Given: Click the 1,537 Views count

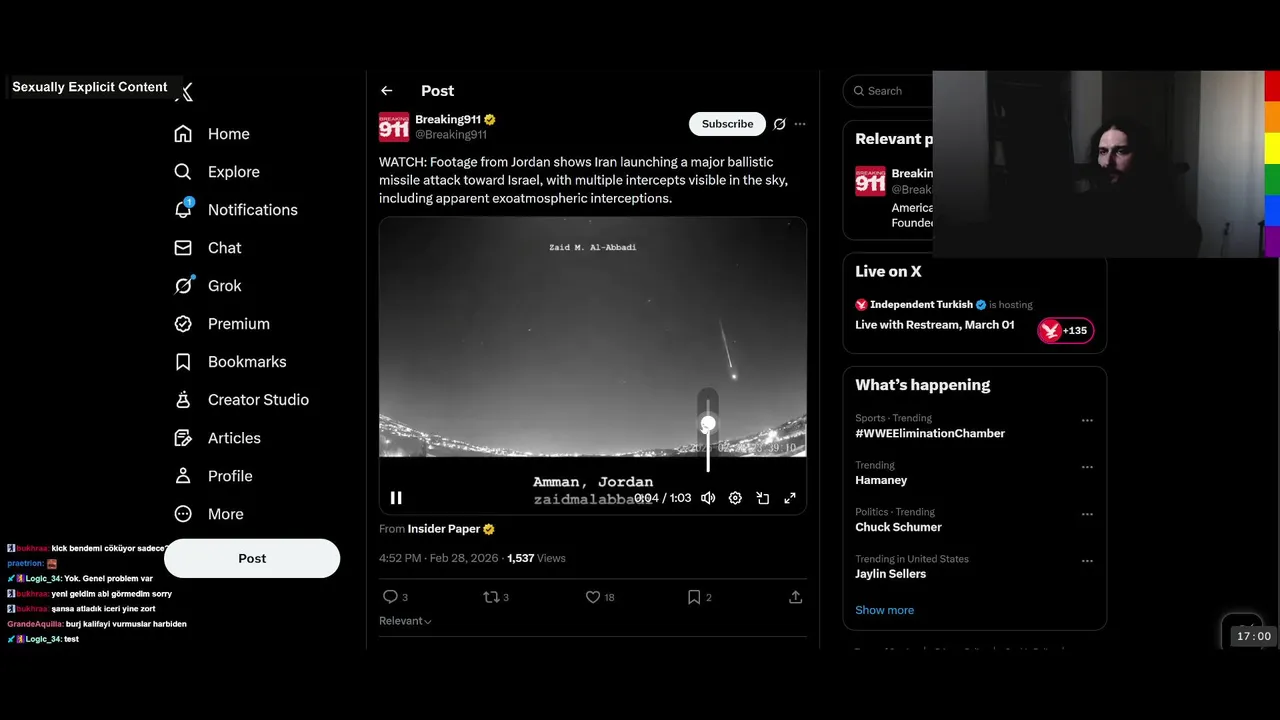Looking at the screenshot, I should [x=536, y=558].
